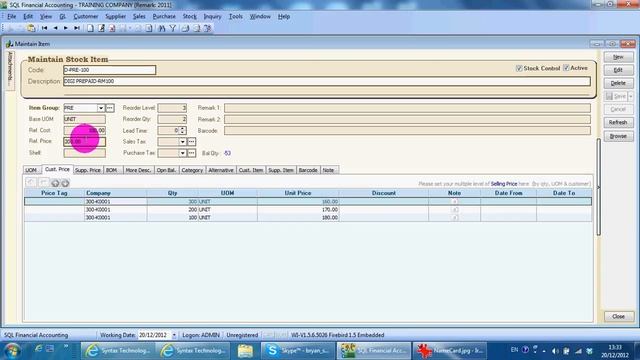Screen dimensions: 640x360
Task: Click the Refresh button
Action: coord(618,122)
